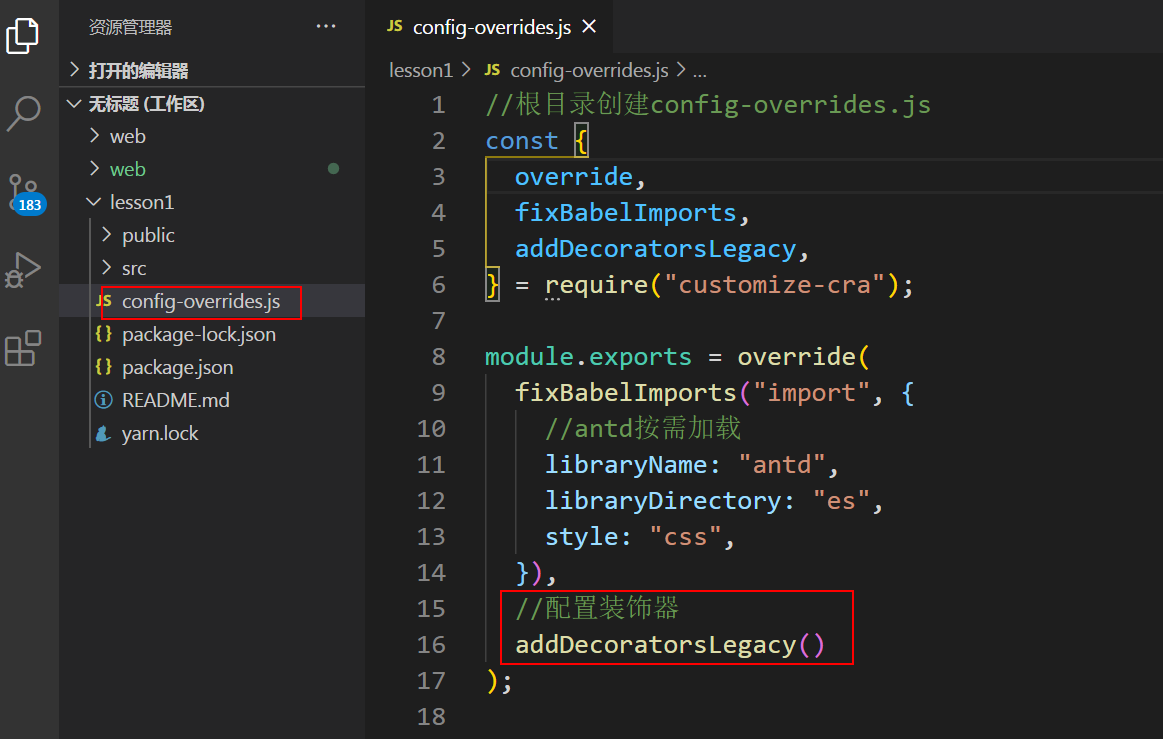Collapse the lesson1 folder
This screenshot has height=739, width=1163.
point(142,202)
